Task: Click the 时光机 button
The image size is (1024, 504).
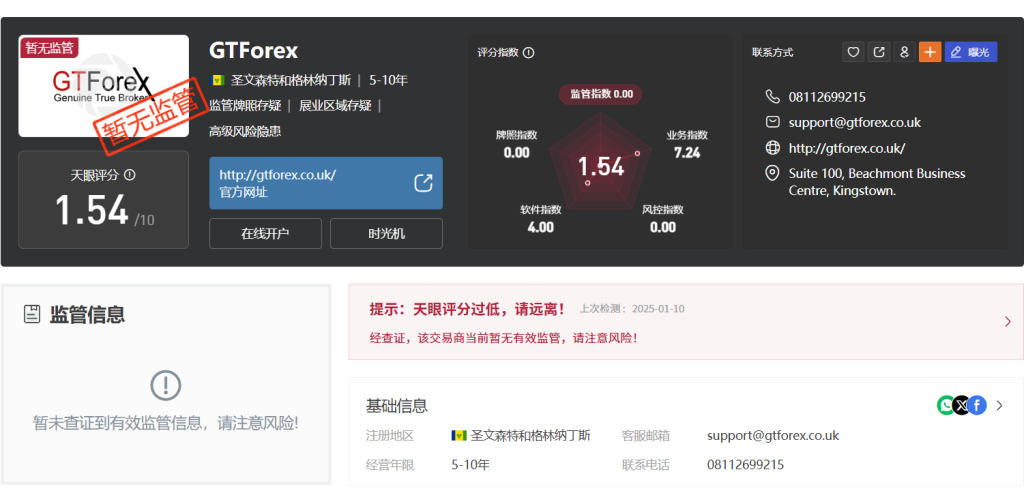Action: pyautogui.click(x=386, y=233)
